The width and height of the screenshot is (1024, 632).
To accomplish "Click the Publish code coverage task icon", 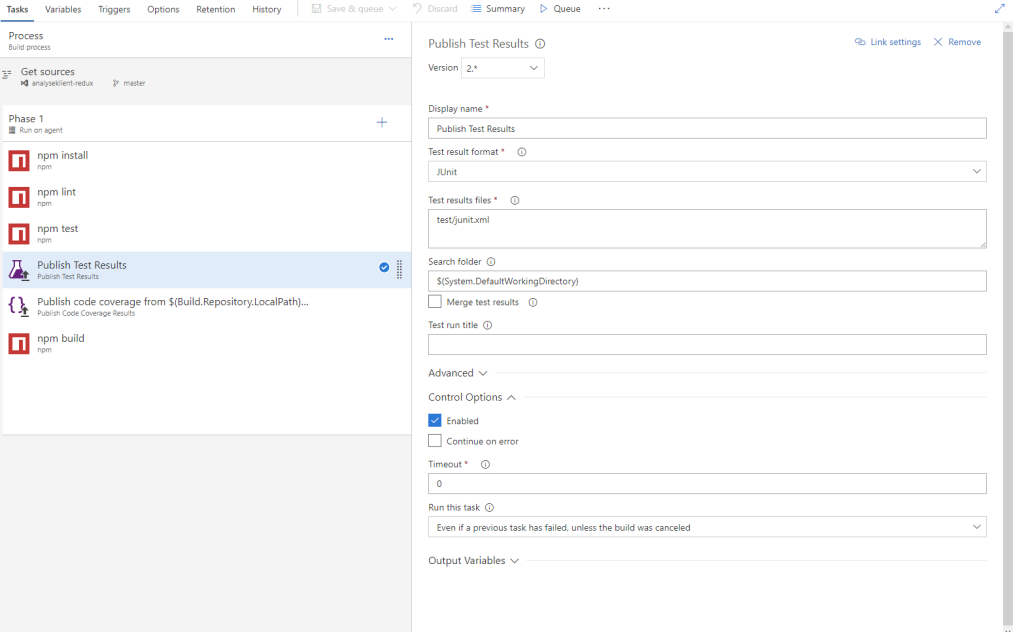I will click(18, 307).
